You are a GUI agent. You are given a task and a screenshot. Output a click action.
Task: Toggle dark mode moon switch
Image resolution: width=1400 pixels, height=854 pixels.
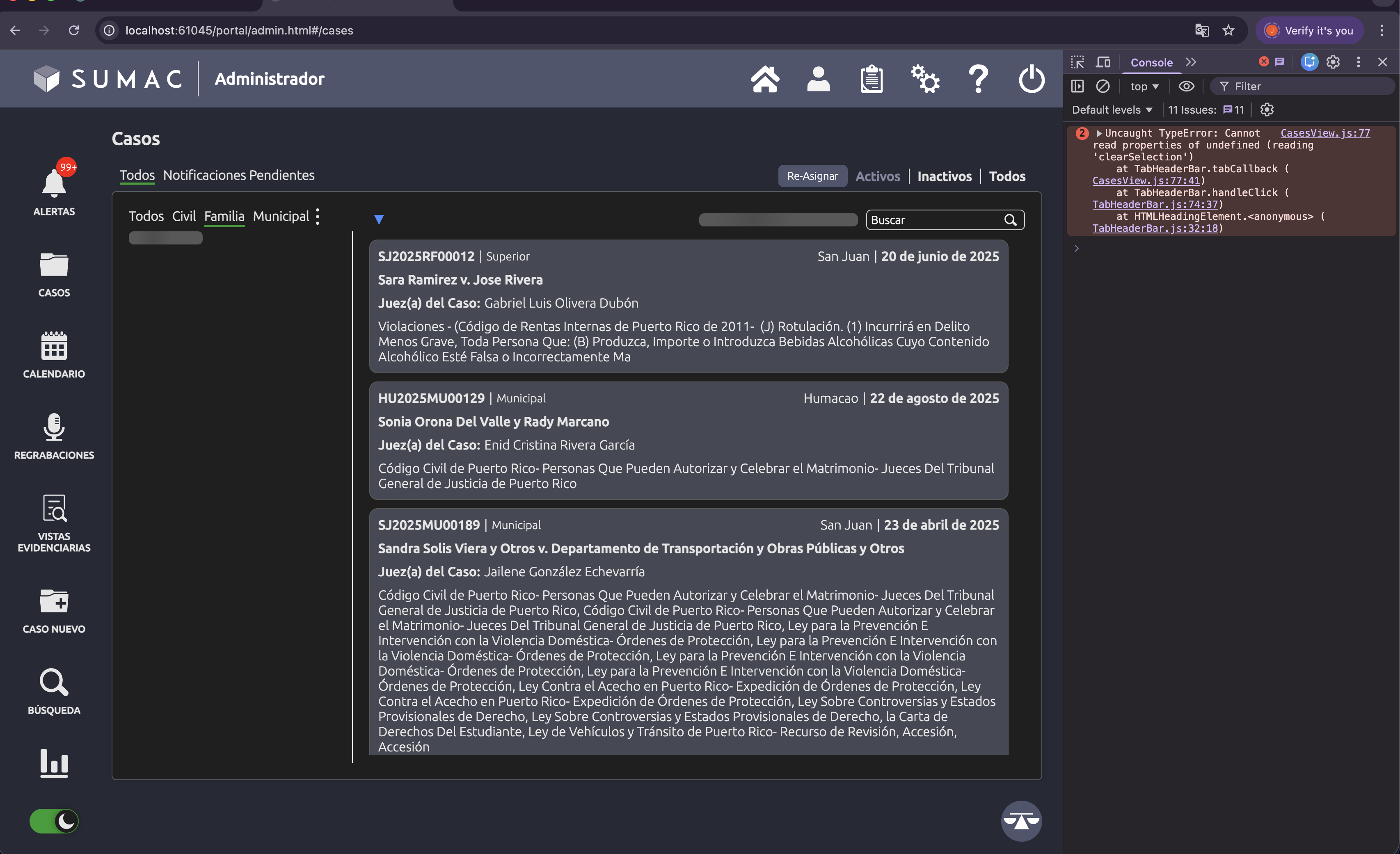click(54, 821)
